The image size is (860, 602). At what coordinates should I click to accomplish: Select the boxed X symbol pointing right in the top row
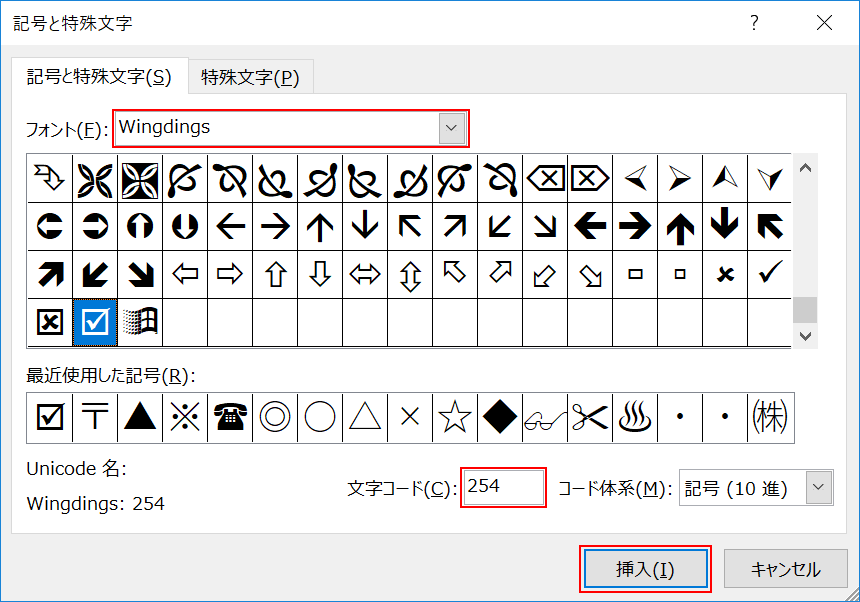pos(590,178)
